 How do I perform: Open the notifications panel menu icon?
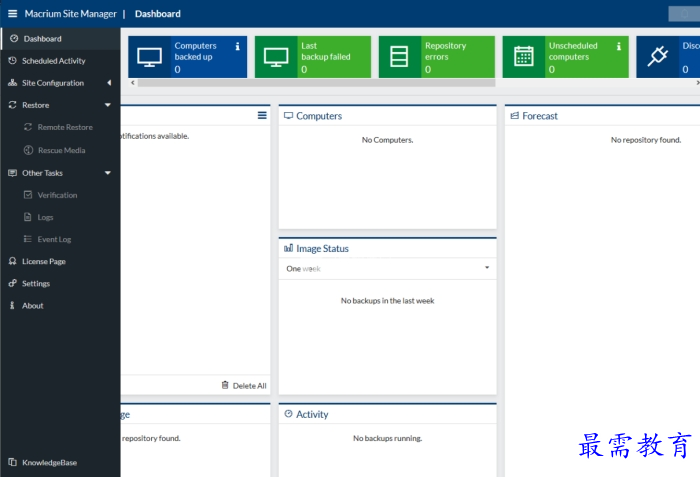click(262, 116)
